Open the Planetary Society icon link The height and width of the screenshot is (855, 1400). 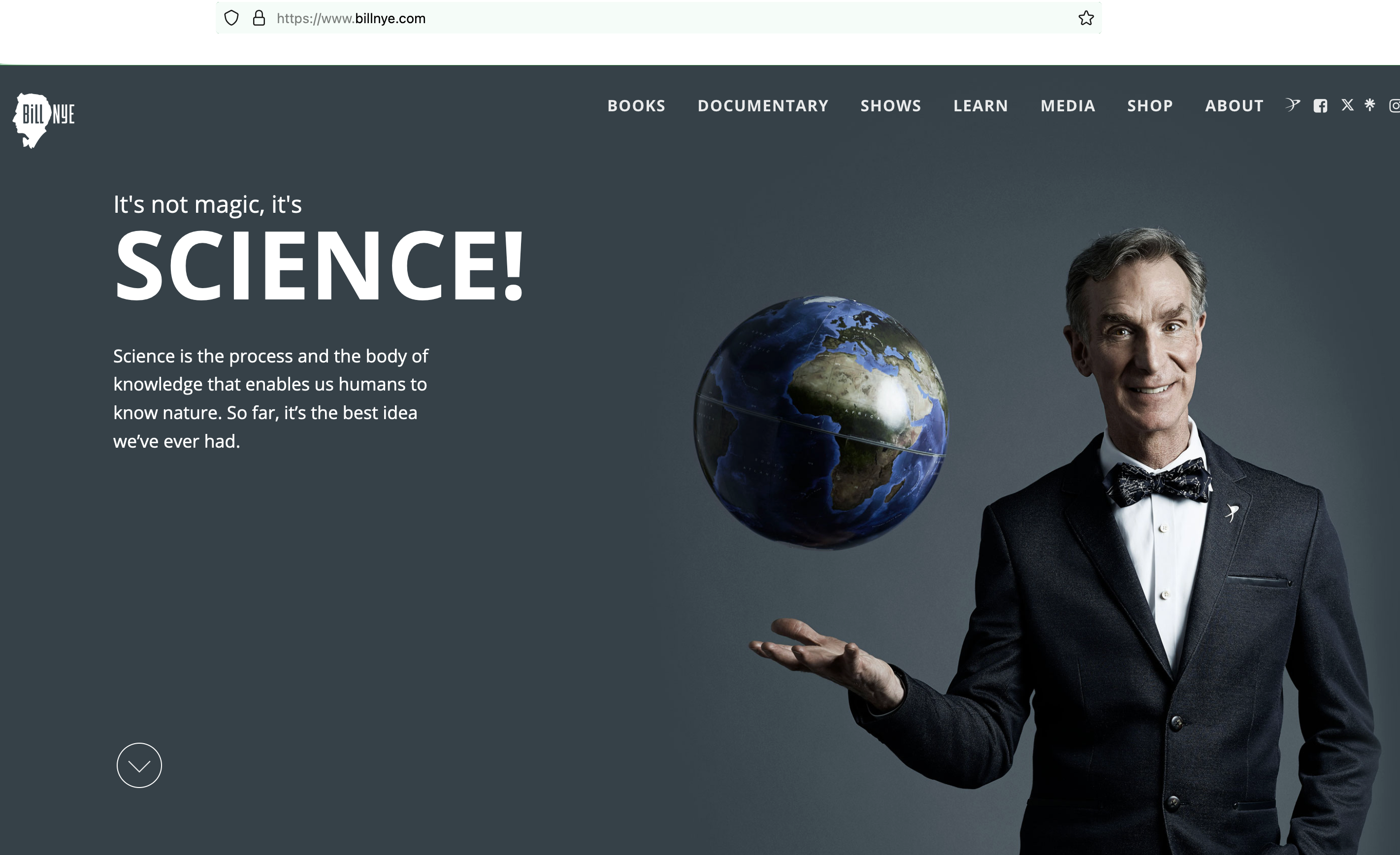[x=1293, y=105]
